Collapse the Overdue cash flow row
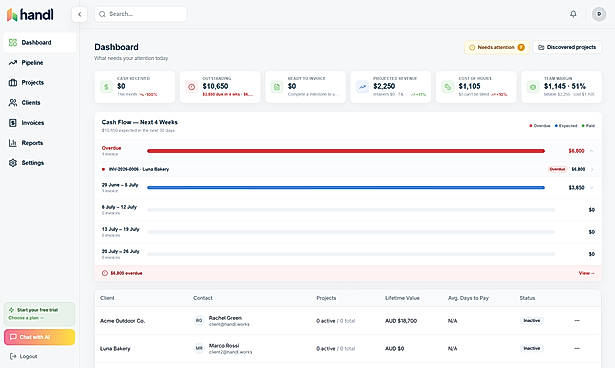615x368 pixels. (591, 151)
